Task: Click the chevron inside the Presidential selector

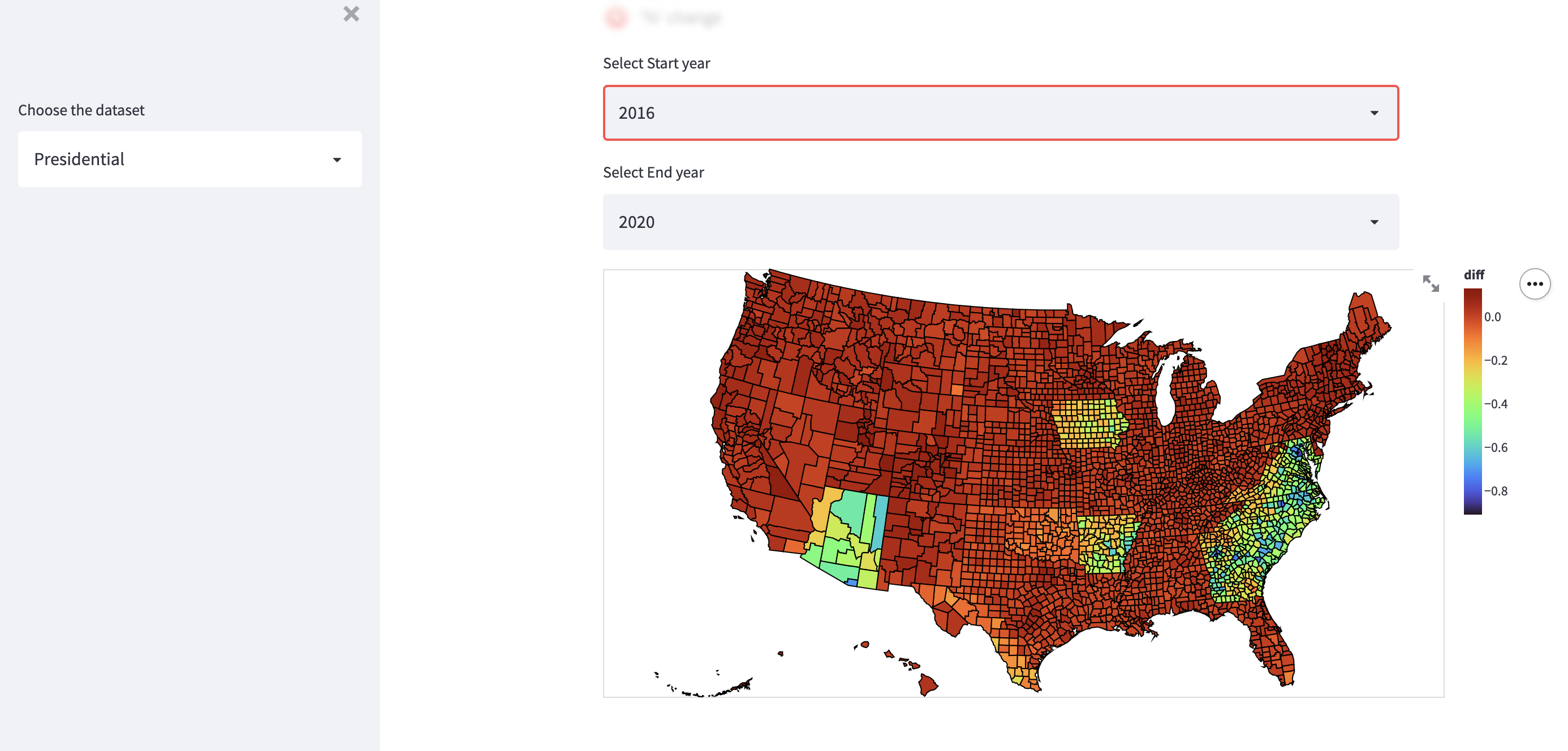Action: (x=337, y=159)
